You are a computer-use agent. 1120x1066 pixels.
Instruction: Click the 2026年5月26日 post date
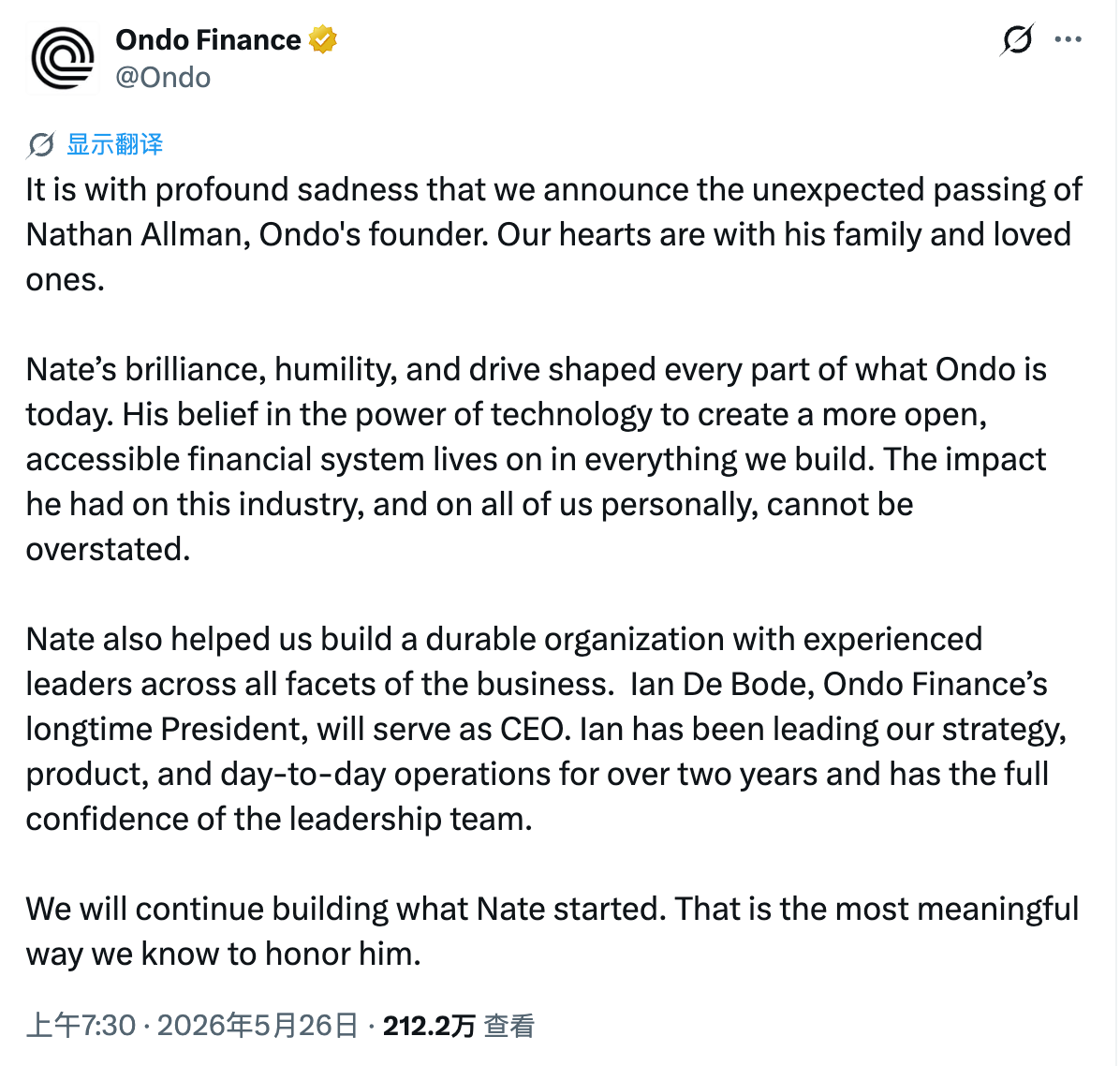coord(258,1026)
